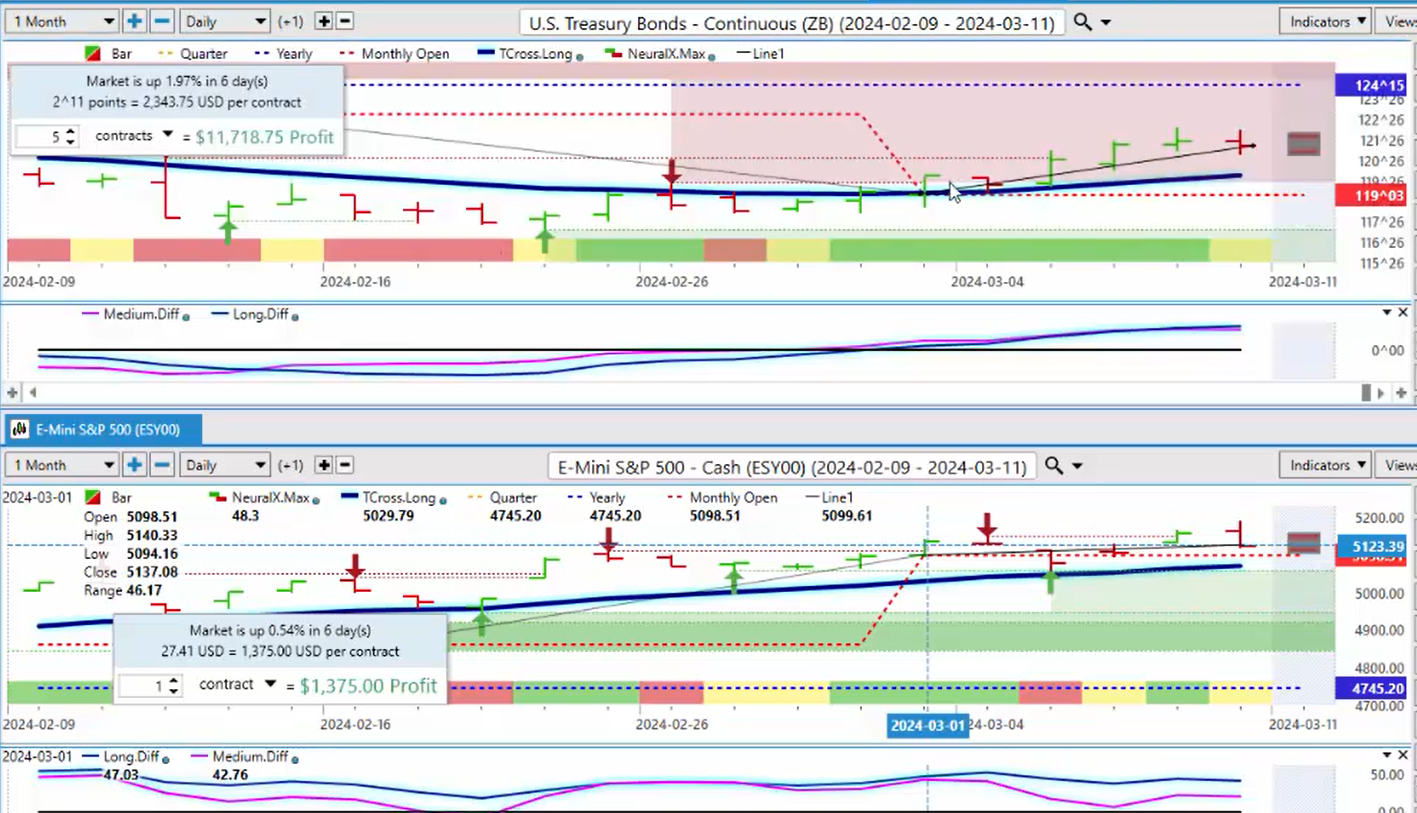This screenshot has width=1417, height=813.
Task: Toggle Long.Diff legend in ZB lower pane
Action: tap(255, 314)
